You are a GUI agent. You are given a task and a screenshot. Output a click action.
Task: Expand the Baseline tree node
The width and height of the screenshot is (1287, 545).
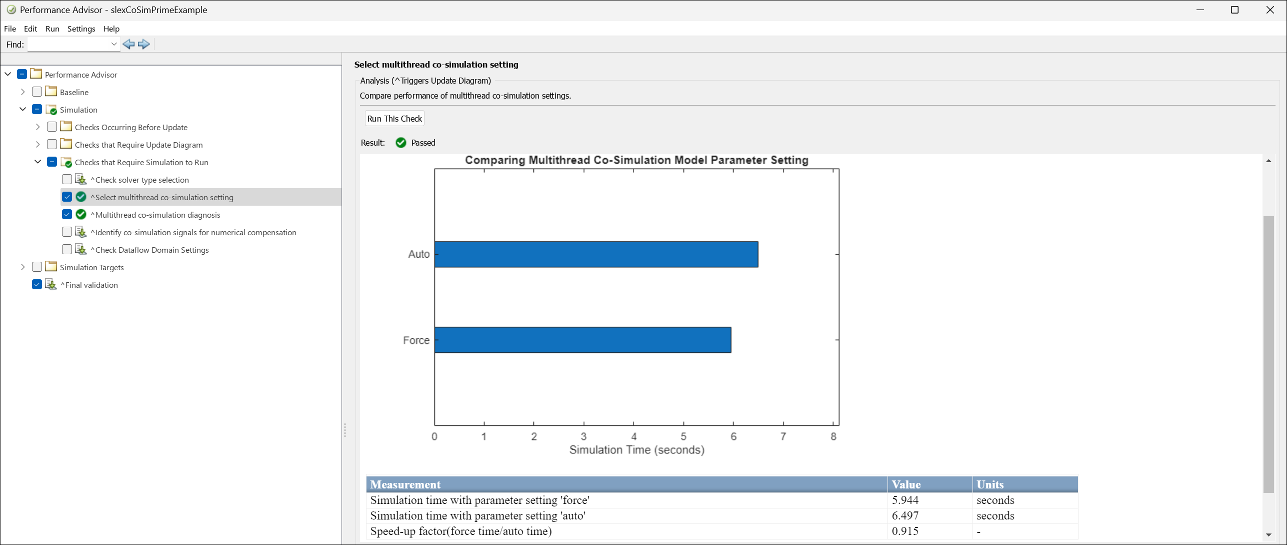click(23, 92)
